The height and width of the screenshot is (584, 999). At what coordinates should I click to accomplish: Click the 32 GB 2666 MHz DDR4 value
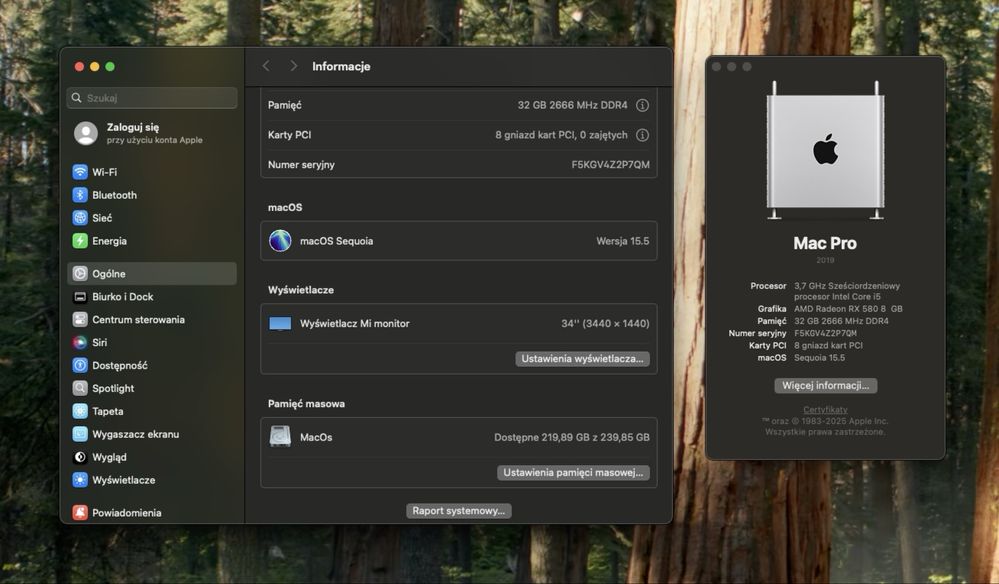(572, 105)
